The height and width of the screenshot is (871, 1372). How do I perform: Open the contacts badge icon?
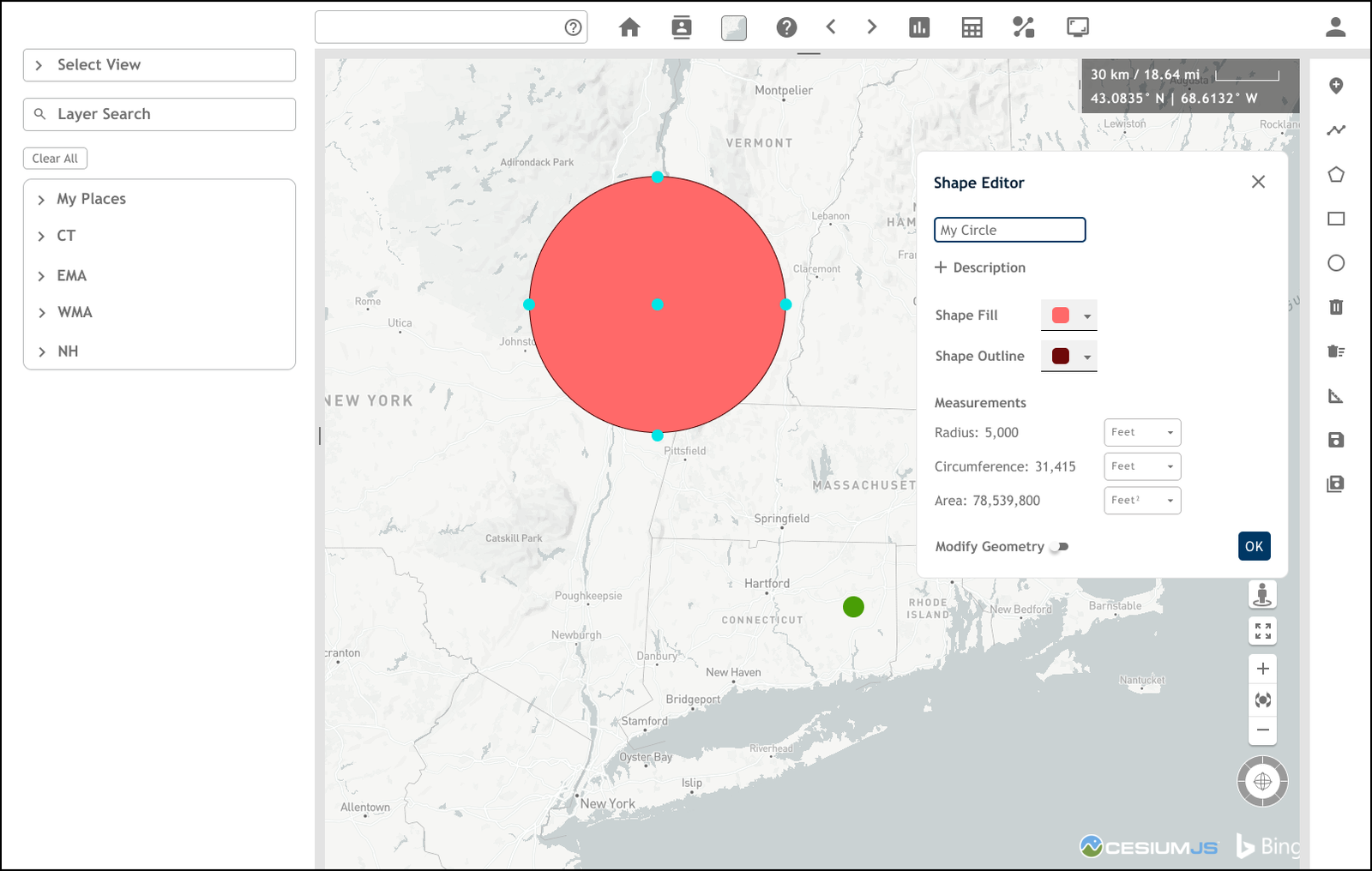(682, 27)
